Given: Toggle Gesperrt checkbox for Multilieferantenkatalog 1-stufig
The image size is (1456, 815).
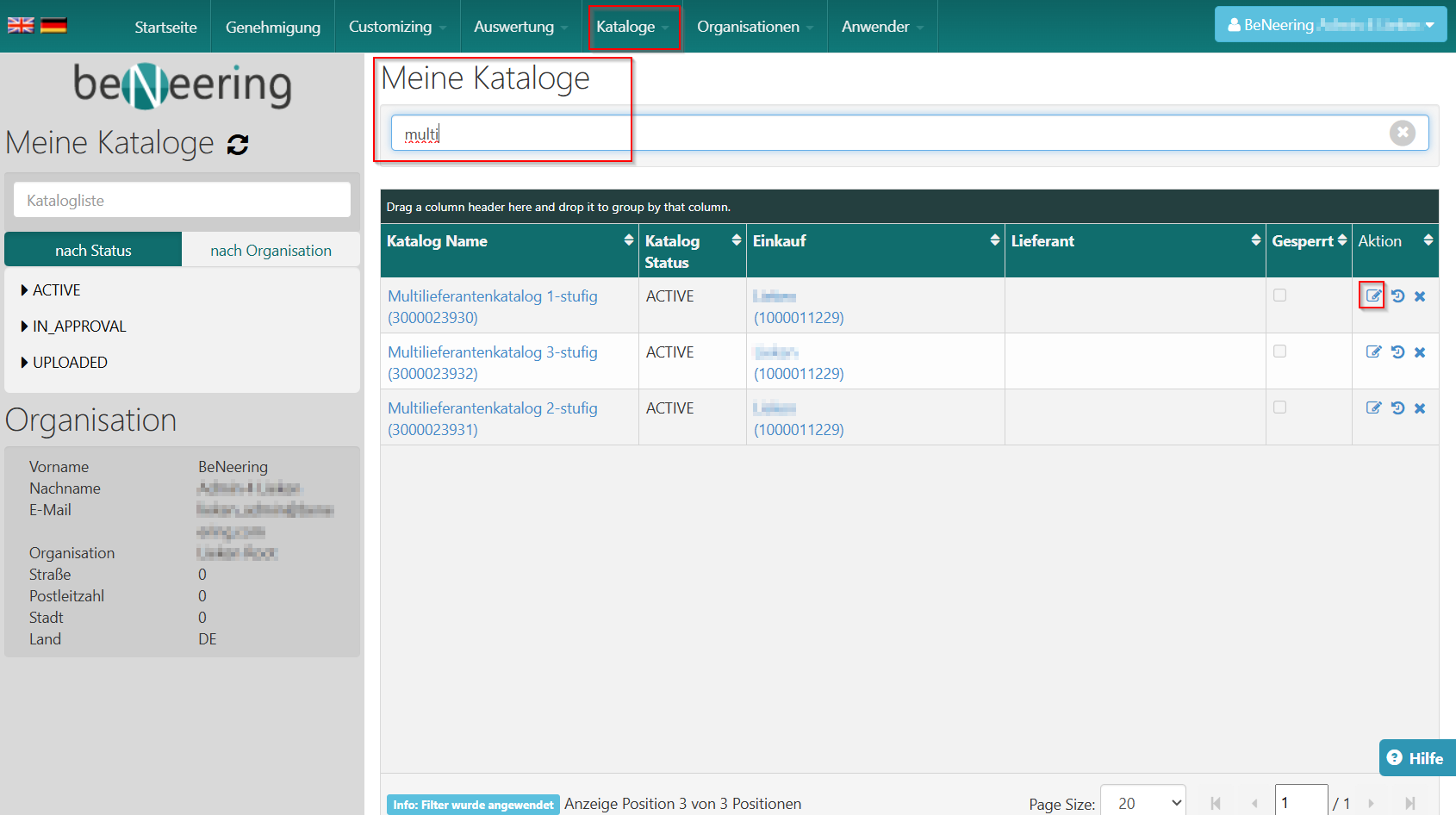Looking at the screenshot, I should pos(1279,296).
